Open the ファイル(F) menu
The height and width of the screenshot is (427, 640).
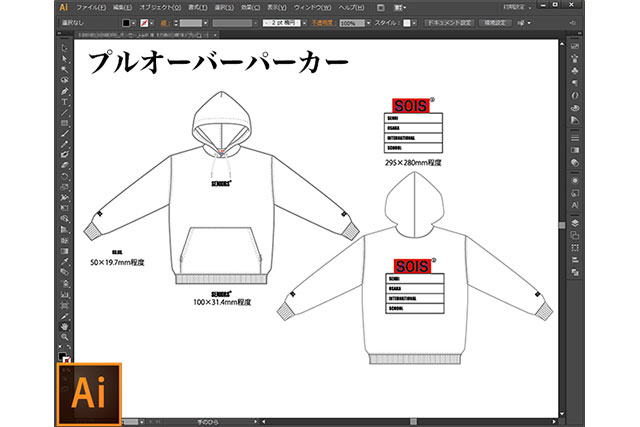click(91, 6)
